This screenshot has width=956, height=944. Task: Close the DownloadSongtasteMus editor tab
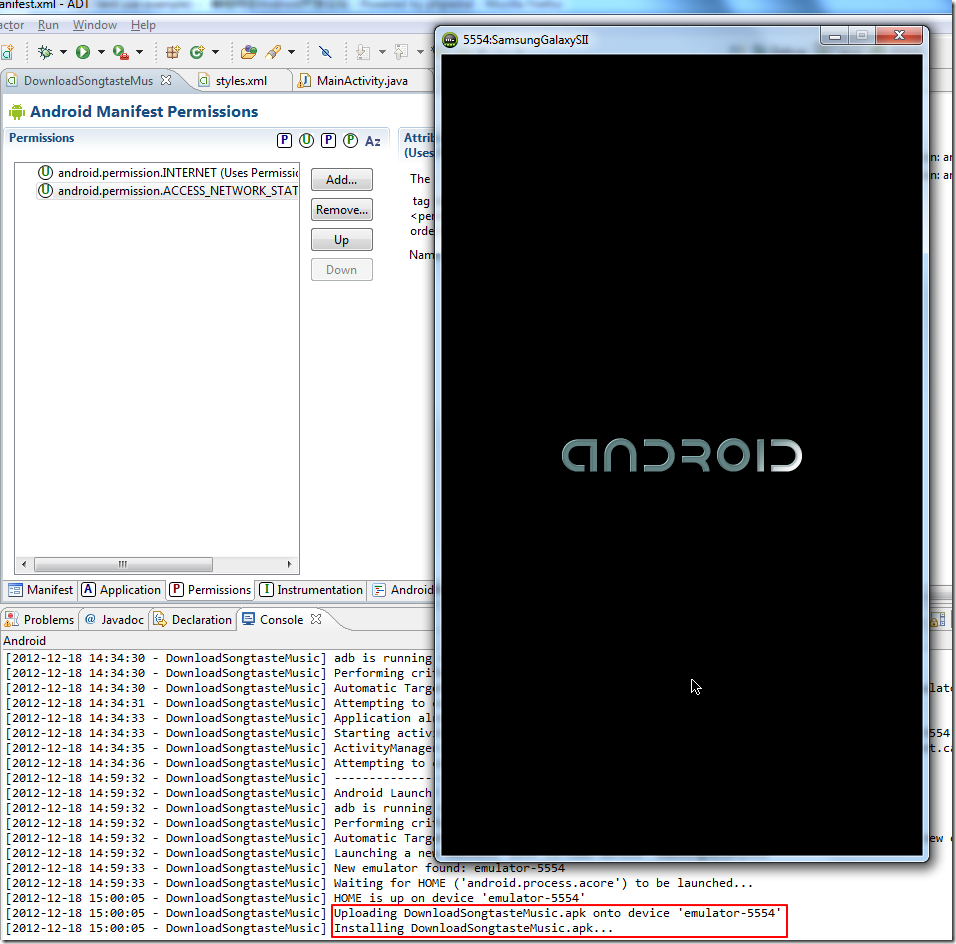pyautogui.click(x=166, y=80)
